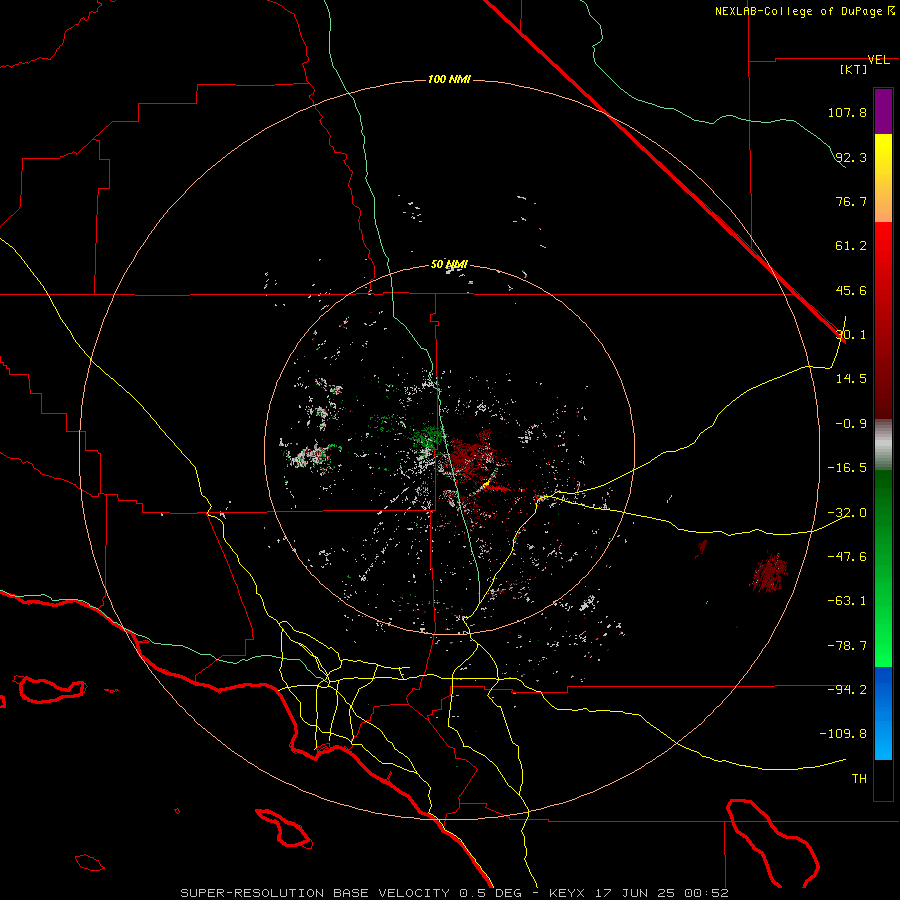Image resolution: width=900 pixels, height=900 pixels.
Task: Click the -109.8 velocity scale value
Action: click(844, 734)
